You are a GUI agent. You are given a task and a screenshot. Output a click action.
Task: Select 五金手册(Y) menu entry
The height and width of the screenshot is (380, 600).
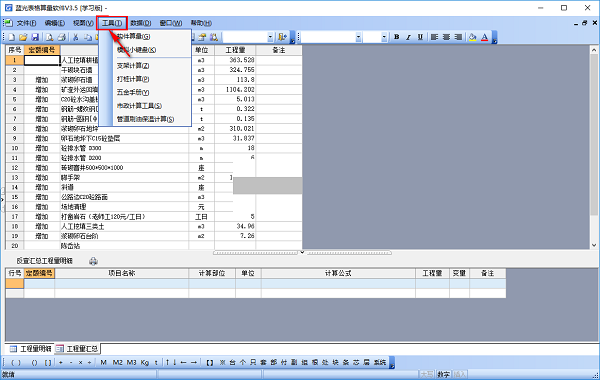coord(133,93)
